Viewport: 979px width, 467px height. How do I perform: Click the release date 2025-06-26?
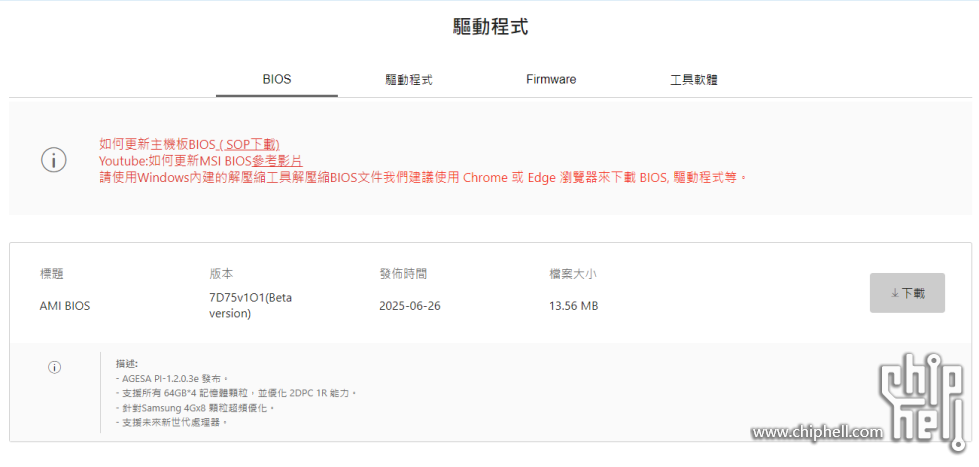click(410, 307)
